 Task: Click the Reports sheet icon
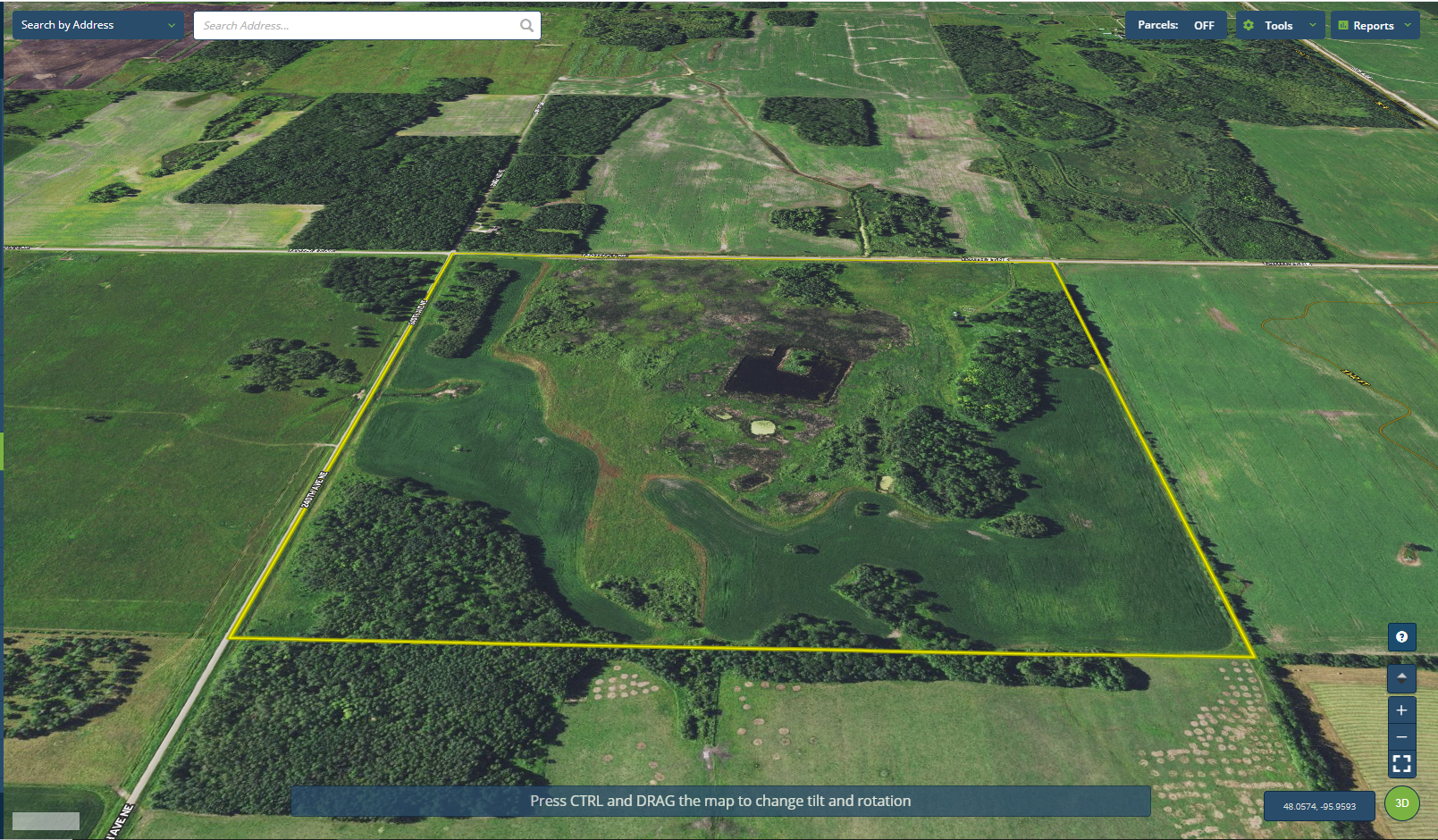click(x=1342, y=26)
